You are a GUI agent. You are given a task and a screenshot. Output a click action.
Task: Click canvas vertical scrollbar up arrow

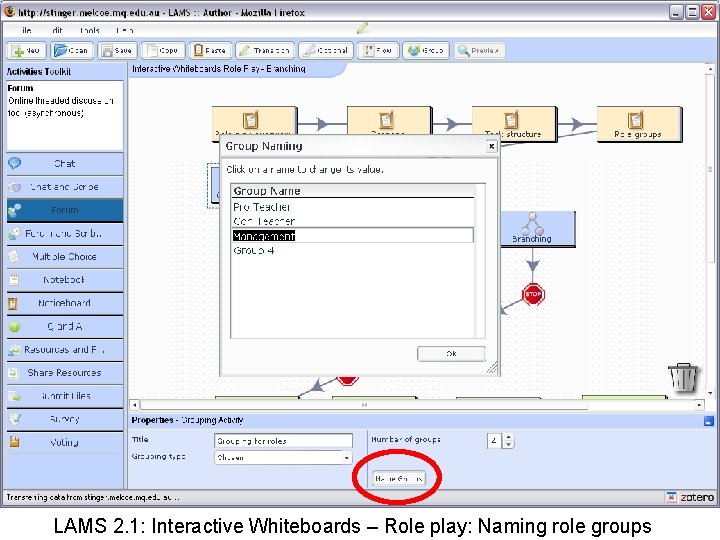pos(710,69)
